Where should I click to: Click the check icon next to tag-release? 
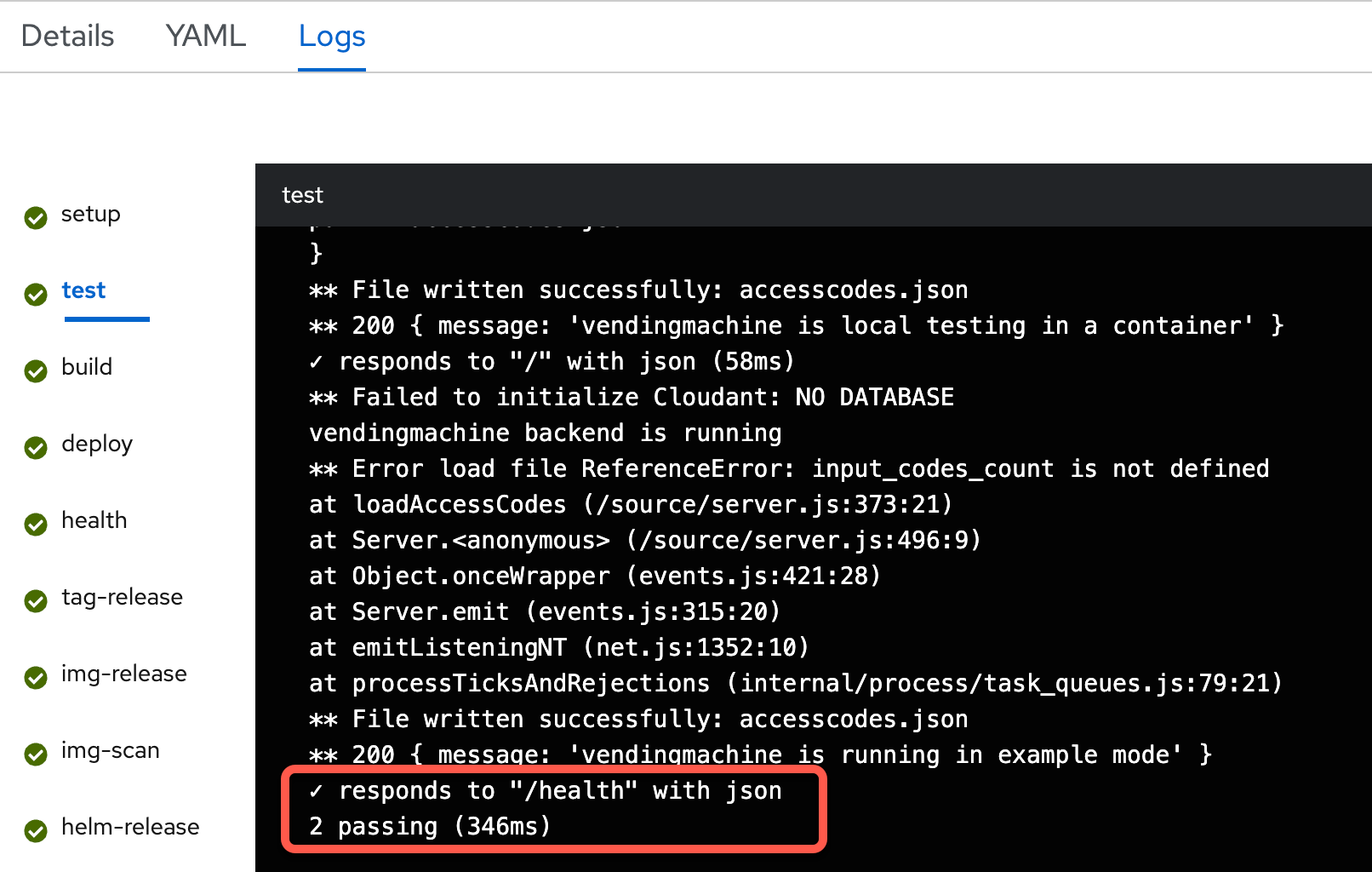tap(35, 601)
